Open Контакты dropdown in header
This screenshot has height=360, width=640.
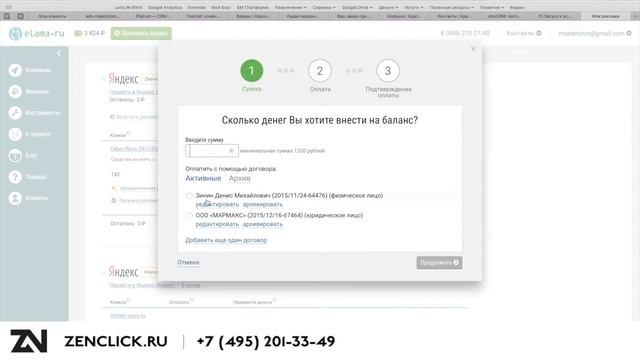click(524, 33)
